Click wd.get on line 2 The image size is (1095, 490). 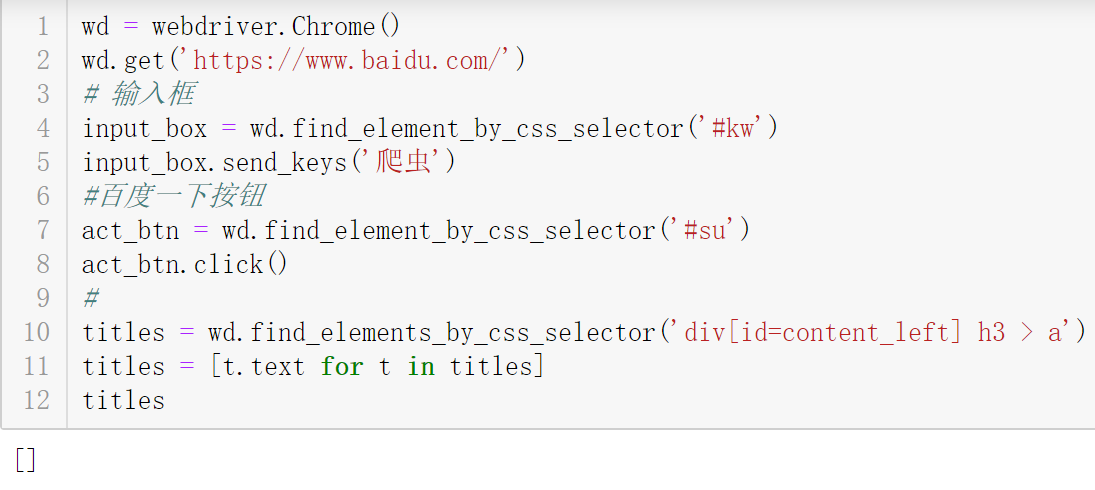pyautogui.click(x=123, y=61)
